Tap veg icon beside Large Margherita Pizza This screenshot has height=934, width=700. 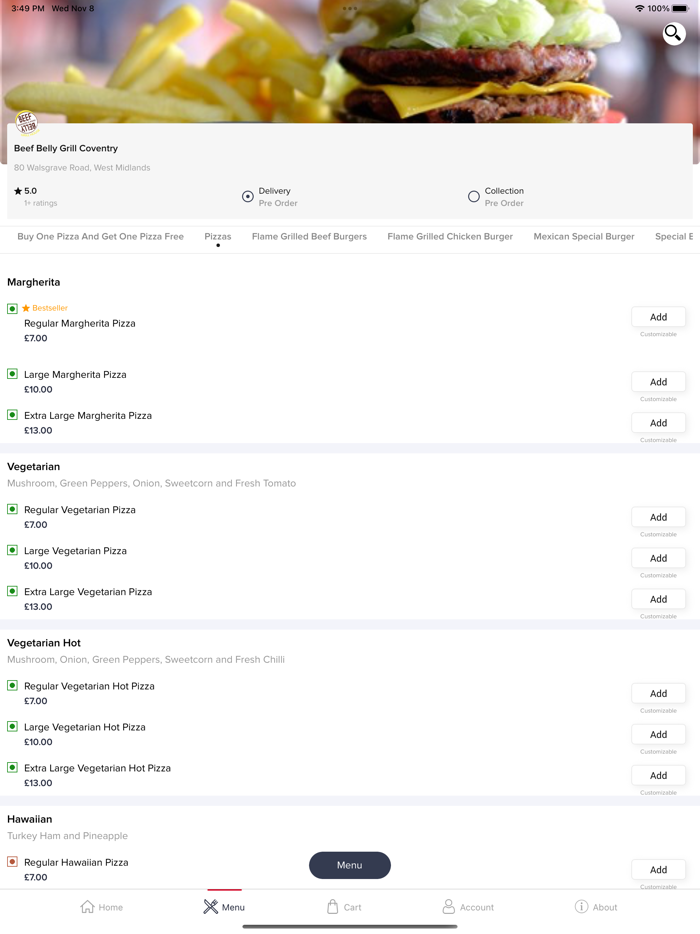[13, 373]
